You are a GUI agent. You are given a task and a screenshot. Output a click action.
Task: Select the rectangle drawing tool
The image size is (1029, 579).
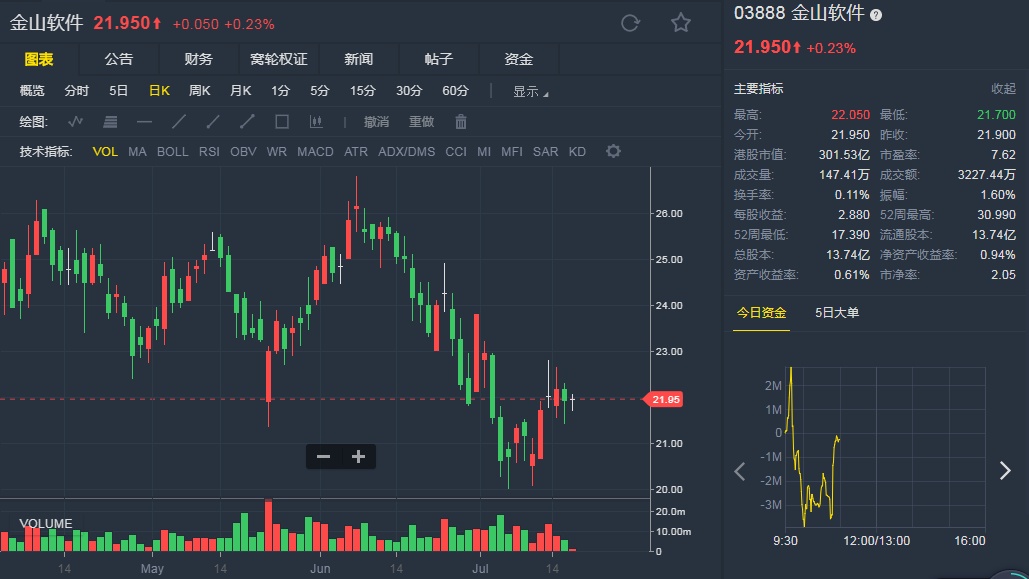pos(282,122)
